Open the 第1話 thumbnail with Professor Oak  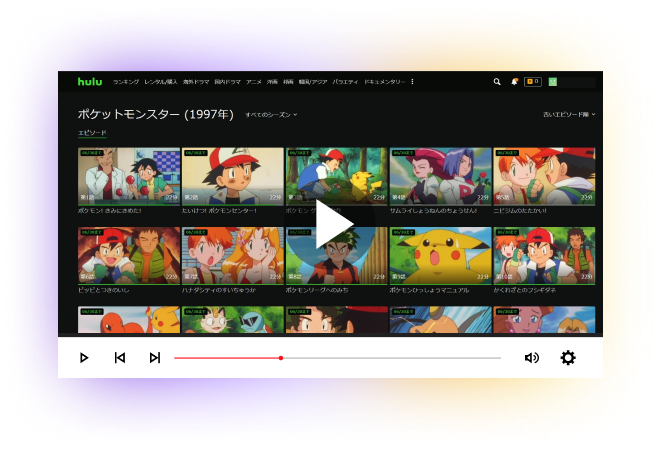point(129,176)
